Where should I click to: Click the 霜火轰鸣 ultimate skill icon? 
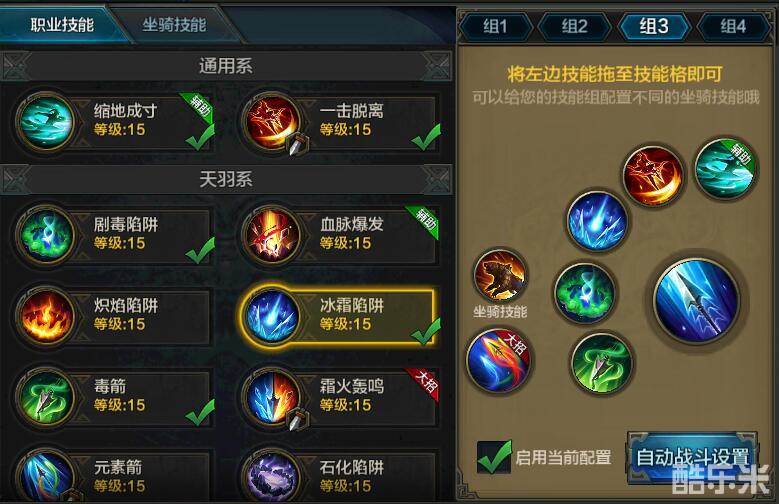pos(271,397)
